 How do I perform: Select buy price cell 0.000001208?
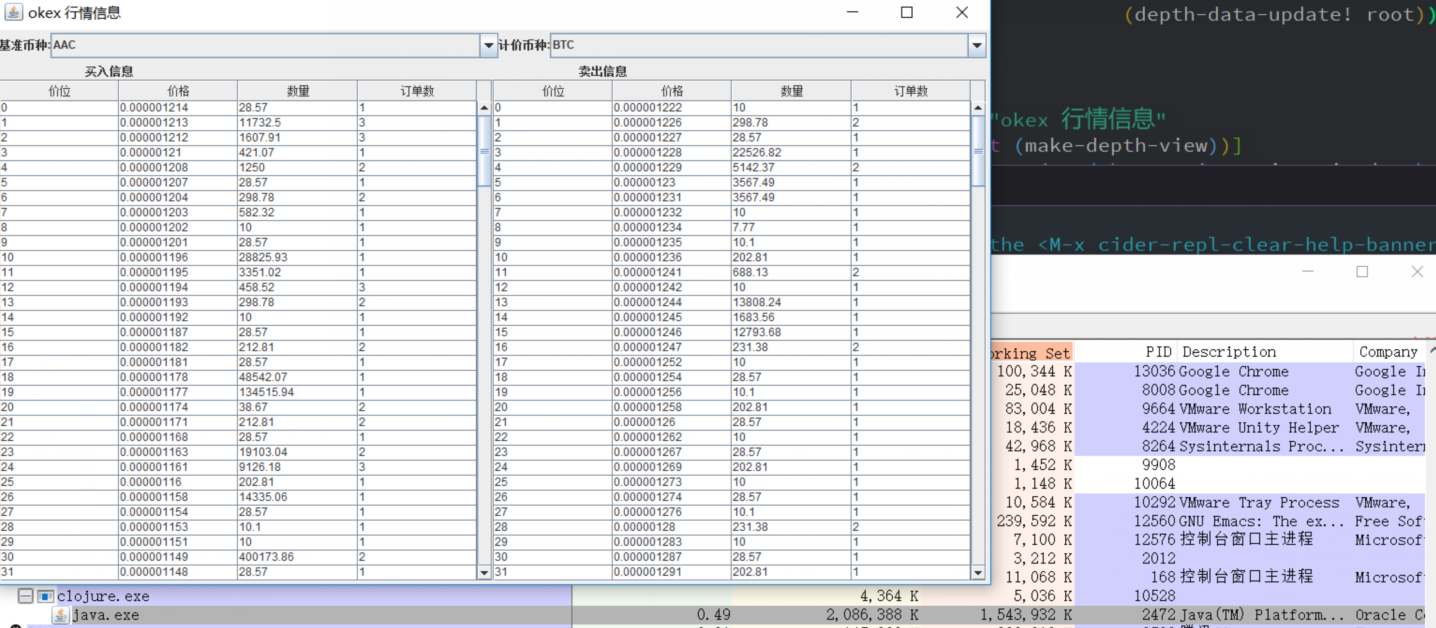click(x=178, y=168)
